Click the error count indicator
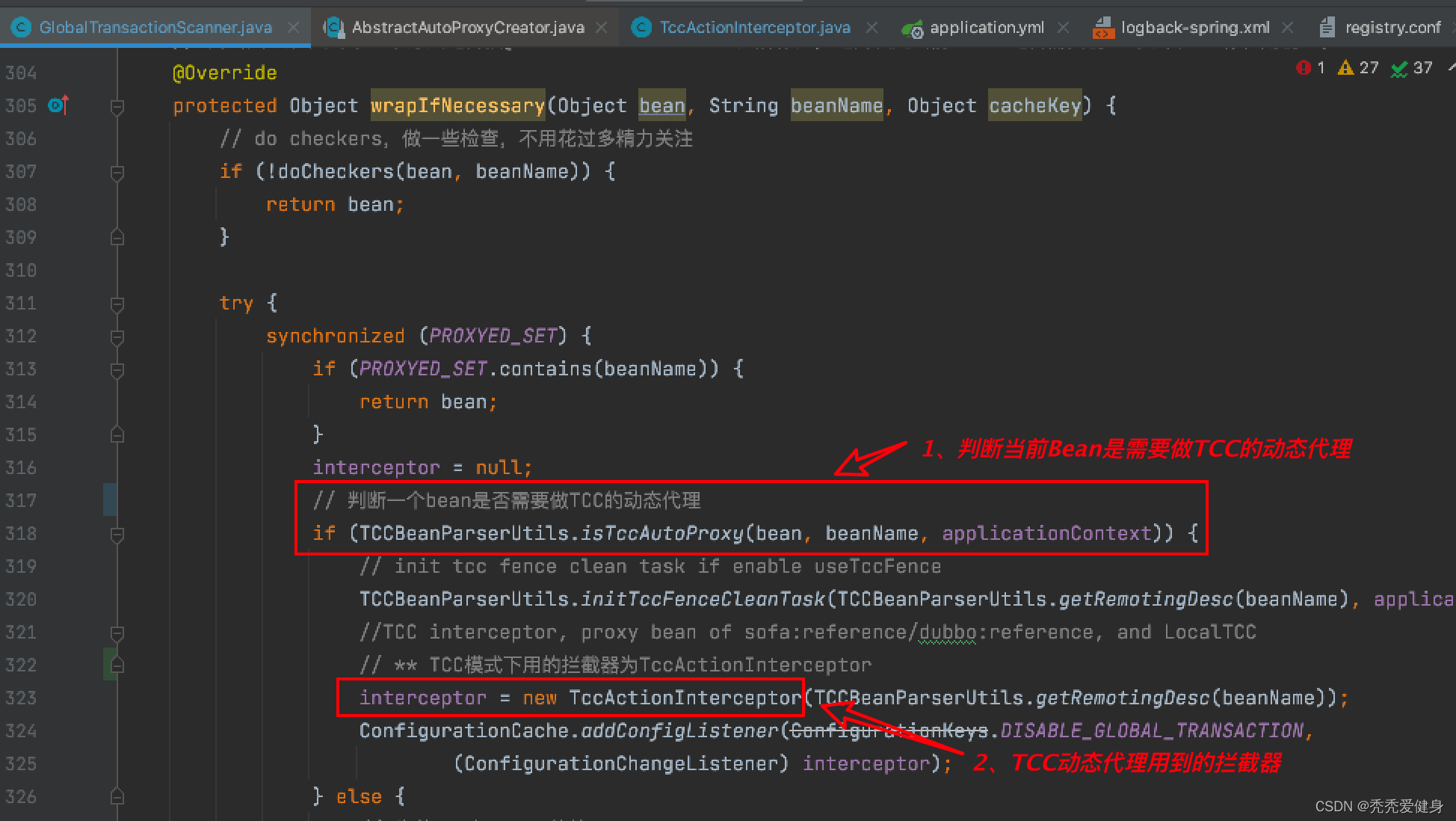The image size is (1456, 821). click(1311, 68)
